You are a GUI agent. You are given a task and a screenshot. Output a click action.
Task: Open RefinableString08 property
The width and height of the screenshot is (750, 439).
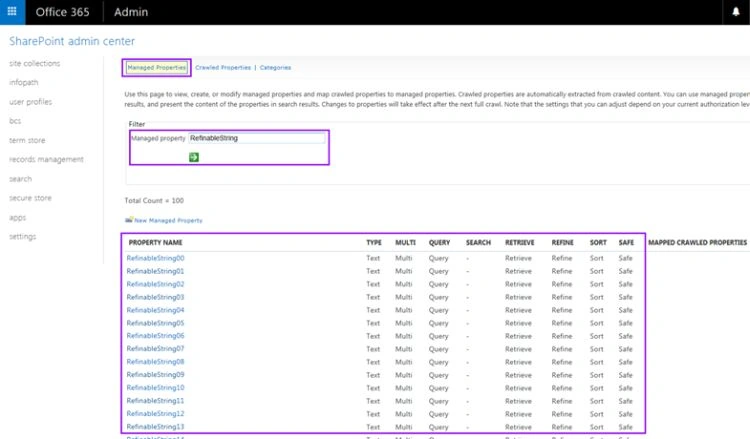click(155, 362)
